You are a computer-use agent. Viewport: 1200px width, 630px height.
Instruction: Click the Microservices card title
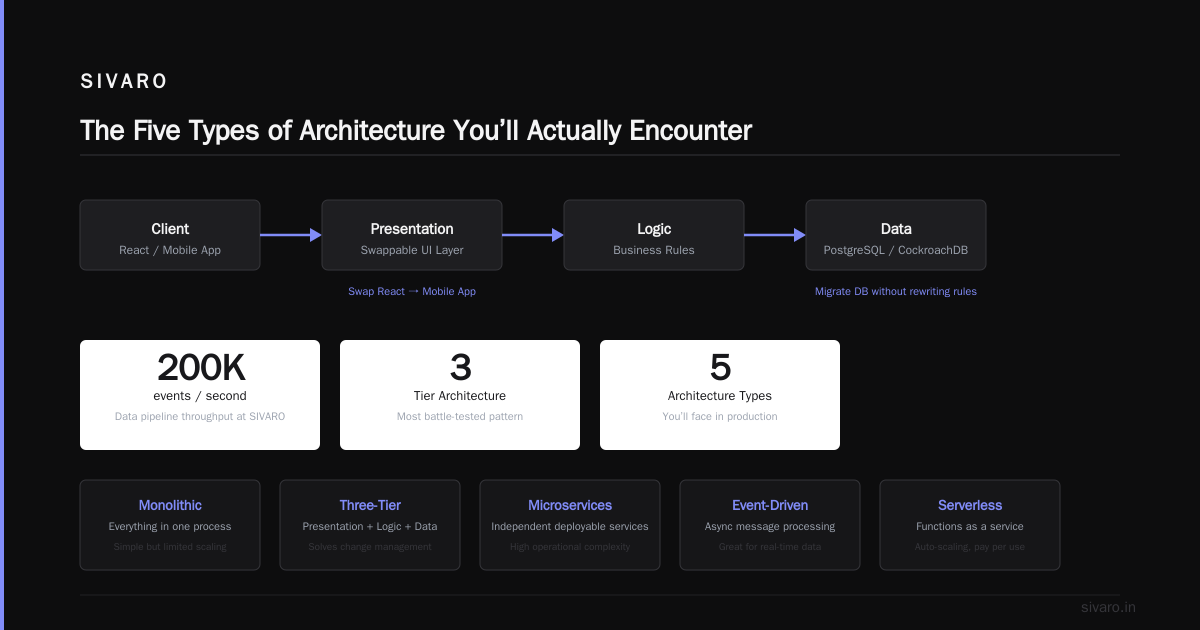point(570,505)
